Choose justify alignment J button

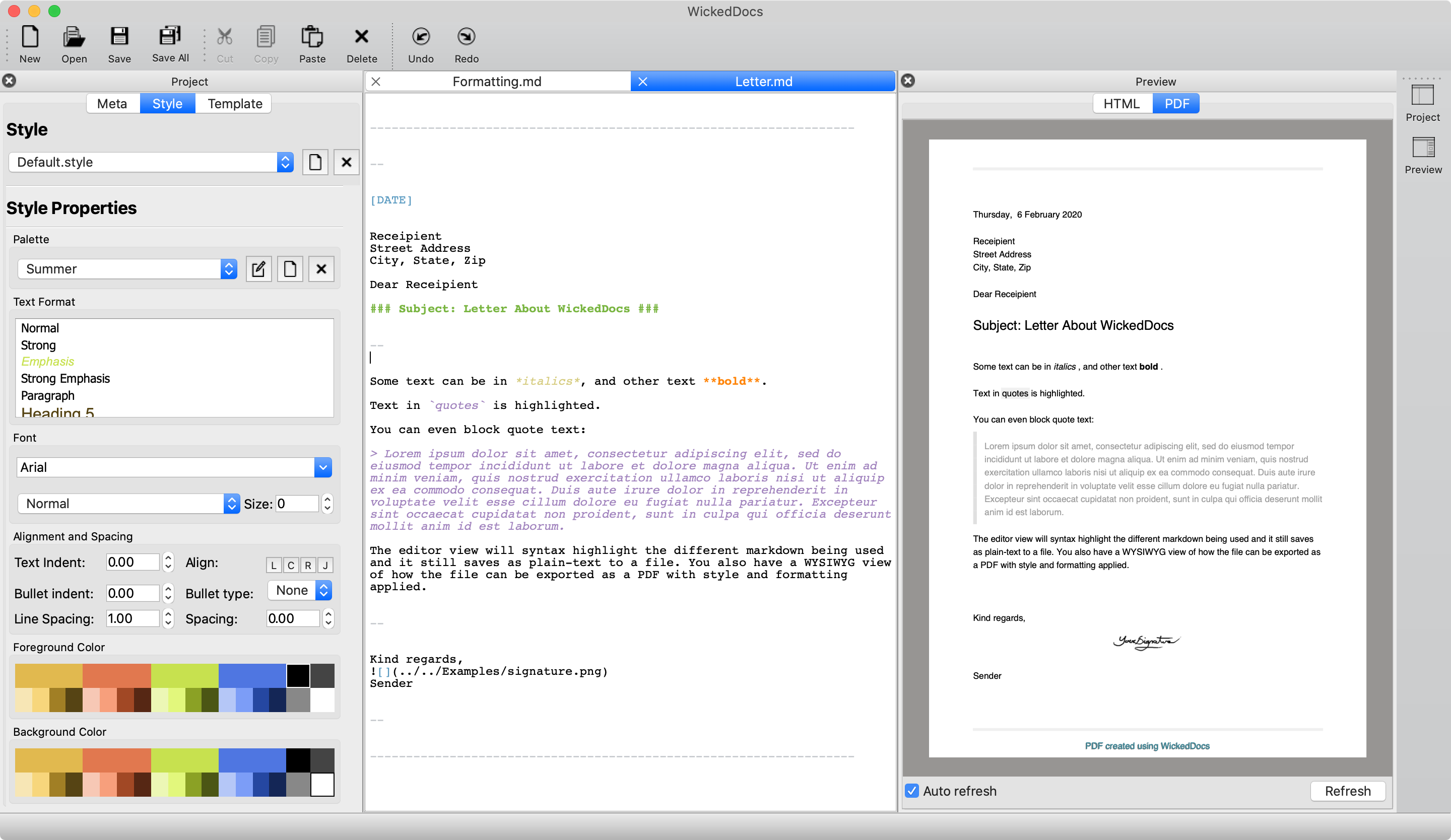pos(325,565)
